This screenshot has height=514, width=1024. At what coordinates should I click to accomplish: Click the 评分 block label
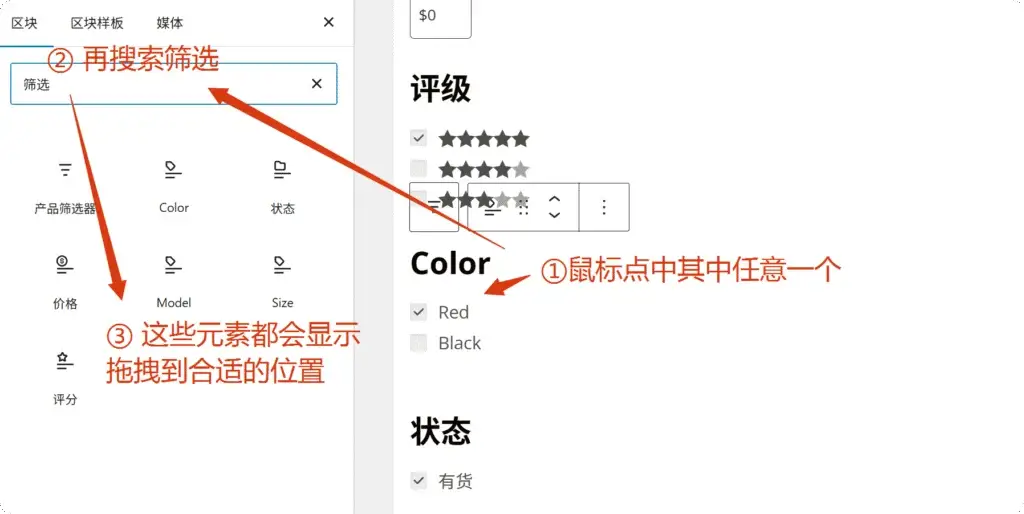click(x=65, y=399)
